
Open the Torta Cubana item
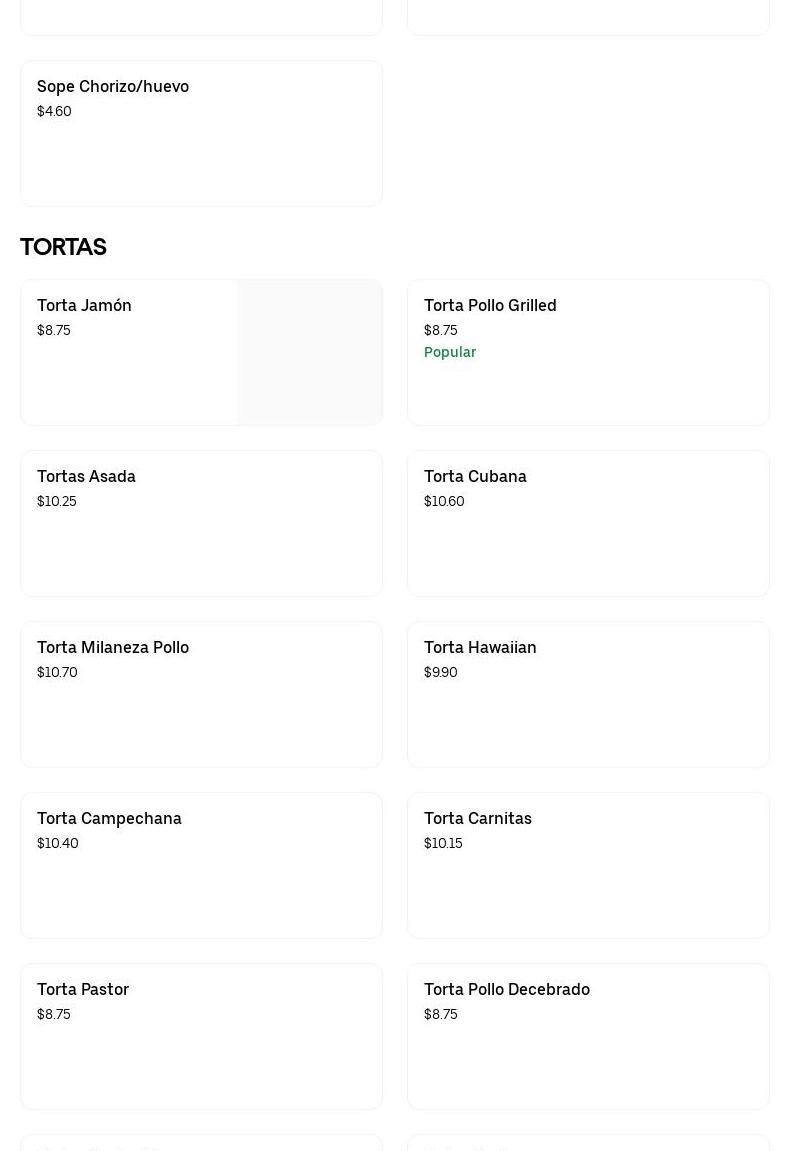[x=588, y=523]
